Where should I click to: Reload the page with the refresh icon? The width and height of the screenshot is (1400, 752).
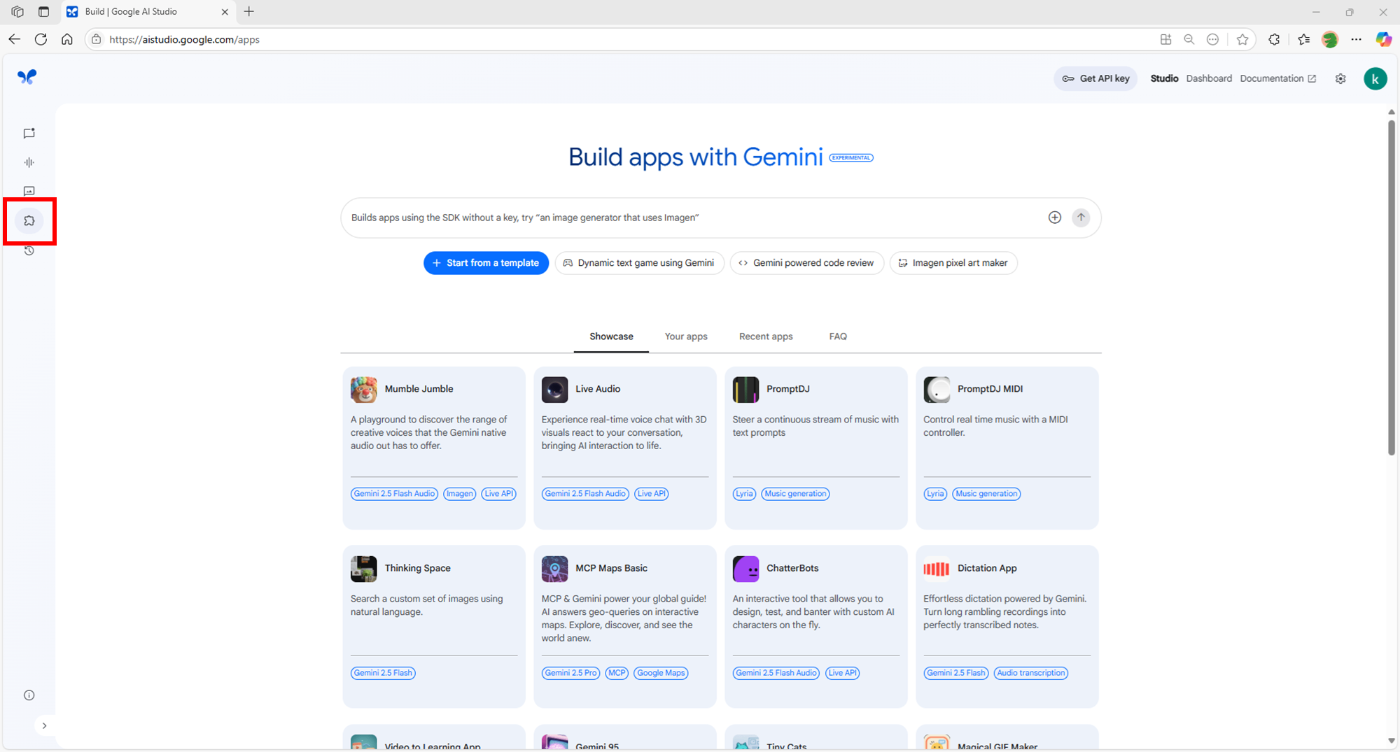pos(41,39)
